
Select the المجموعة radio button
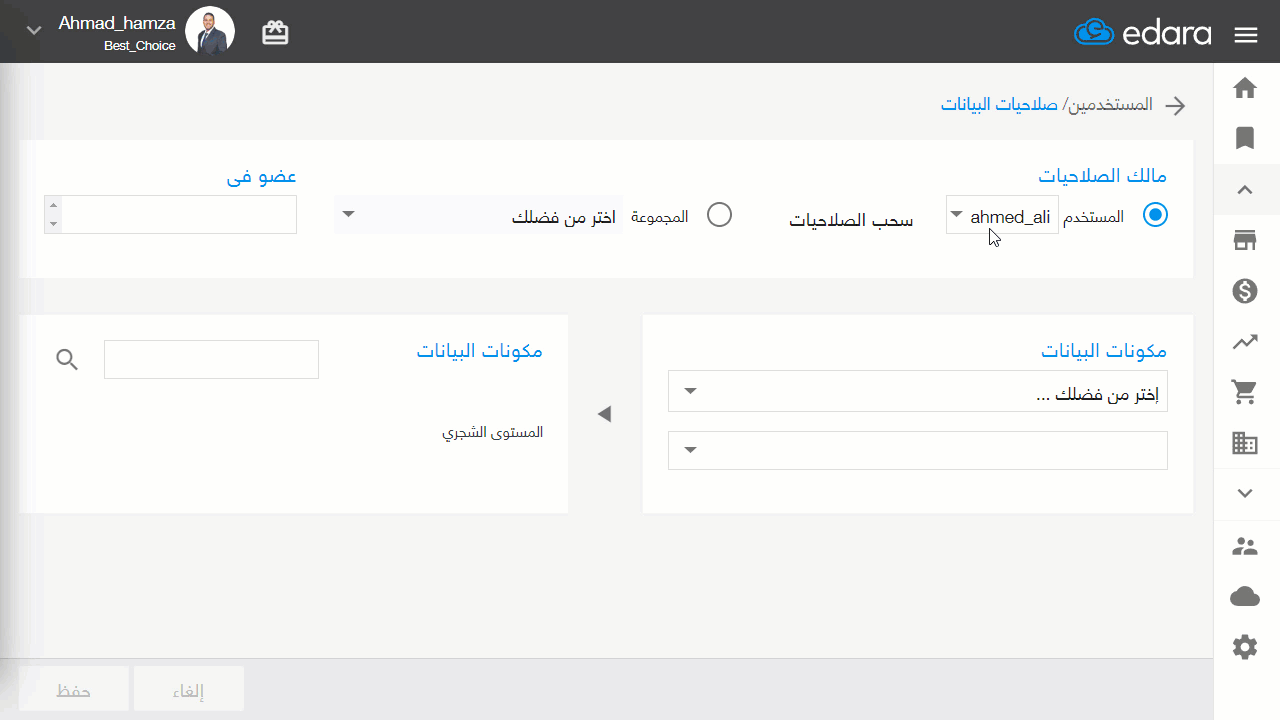pos(720,215)
